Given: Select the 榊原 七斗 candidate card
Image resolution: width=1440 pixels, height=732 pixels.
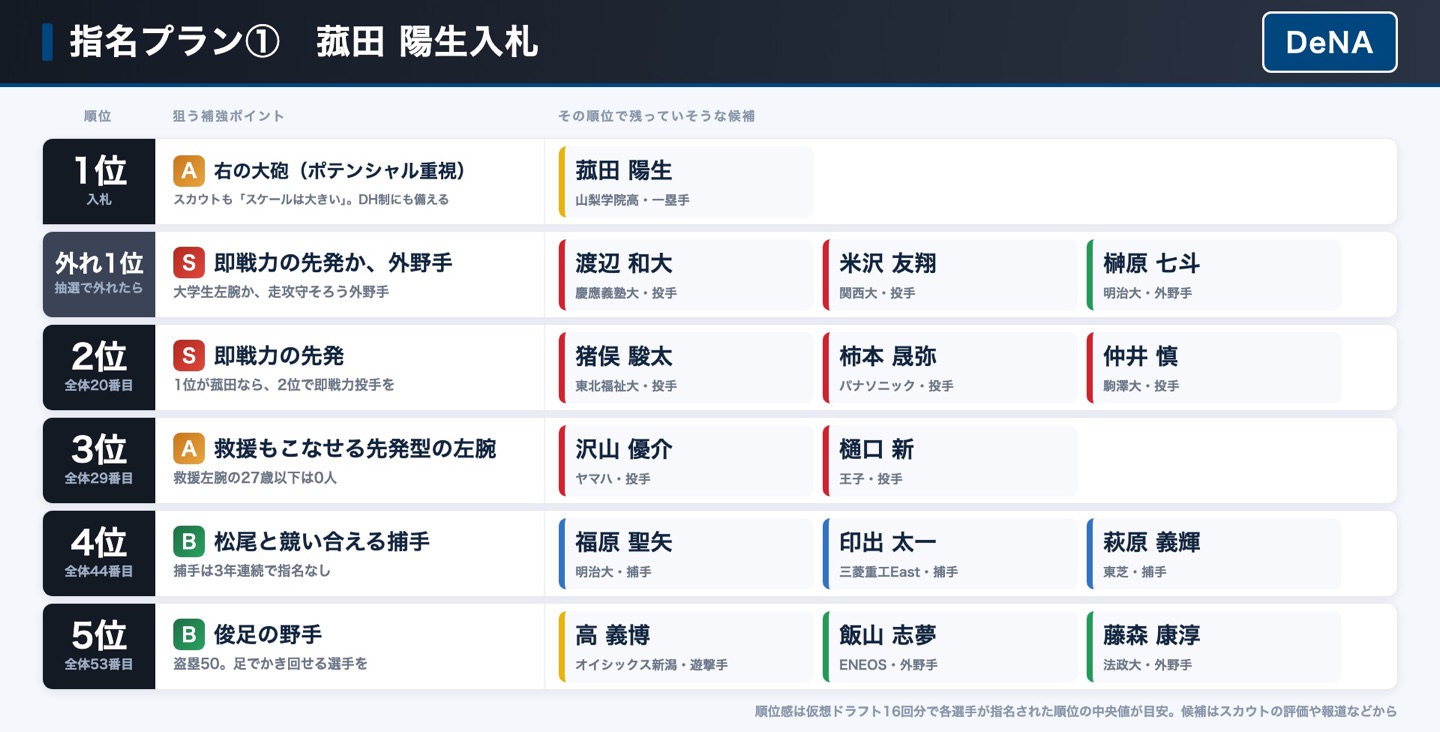Looking at the screenshot, I should (x=1214, y=275).
